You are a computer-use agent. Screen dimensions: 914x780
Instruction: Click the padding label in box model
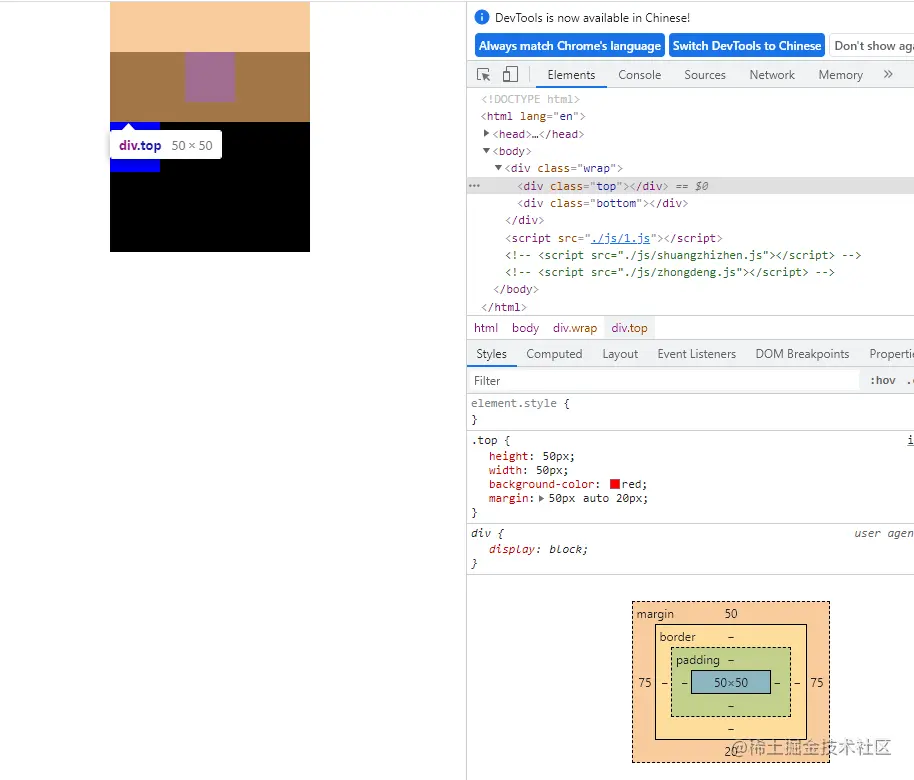point(698,660)
